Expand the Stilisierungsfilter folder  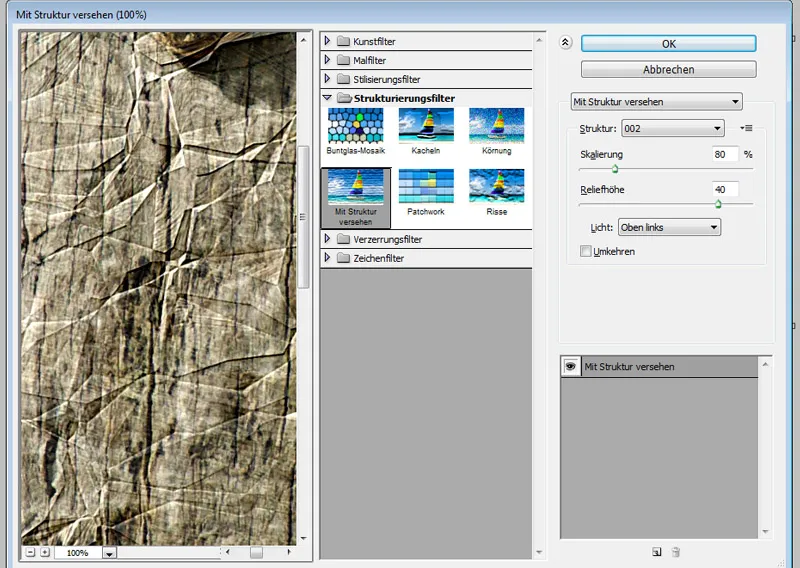pos(328,79)
